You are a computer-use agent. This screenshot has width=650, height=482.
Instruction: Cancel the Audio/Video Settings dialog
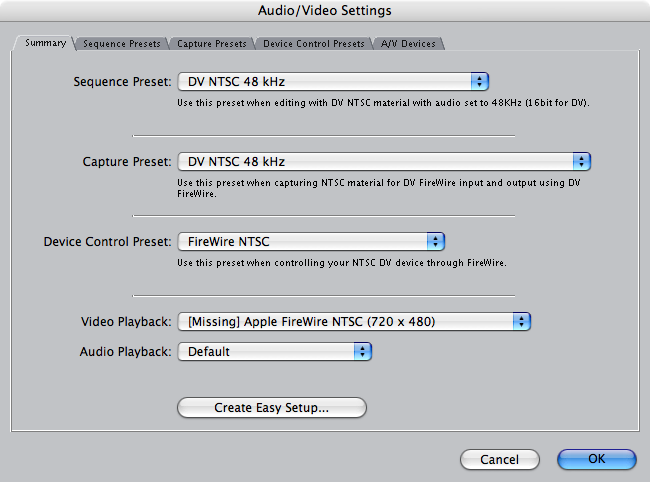coord(500,459)
